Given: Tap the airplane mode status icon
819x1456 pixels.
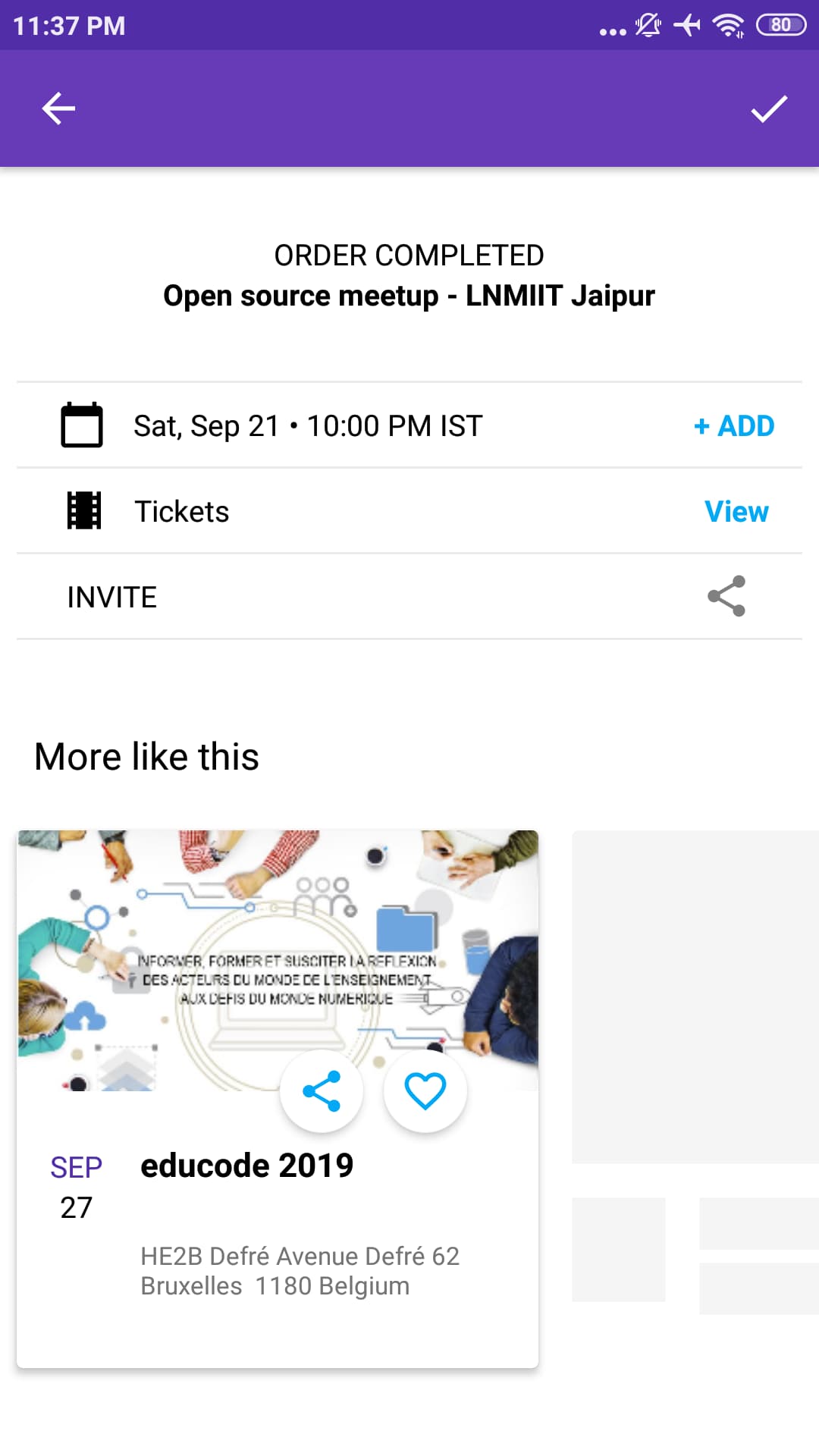Looking at the screenshot, I should click(x=687, y=25).
